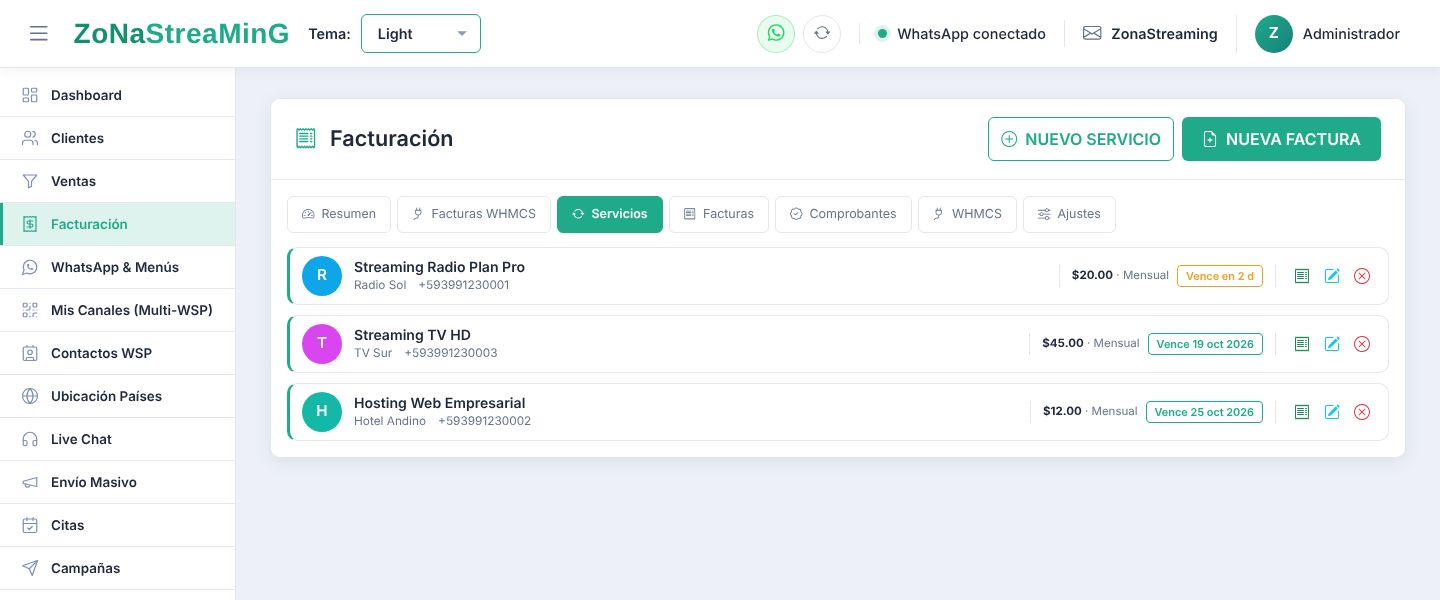Screen dimensions: 1440x600
Task: Open the hamburger menu icon
Action: click(39, 34)
